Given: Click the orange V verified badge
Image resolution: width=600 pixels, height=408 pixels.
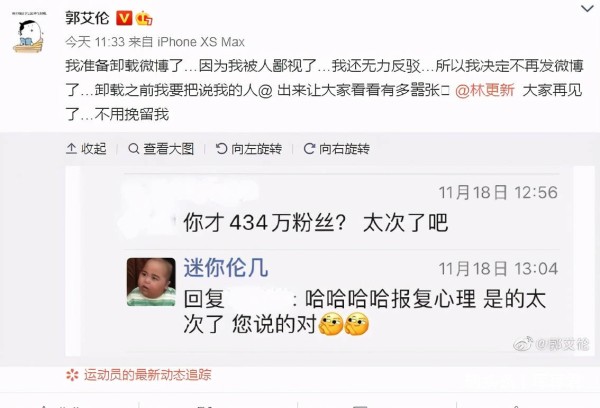Looking at the screenshot, I should tap(124, 18).
